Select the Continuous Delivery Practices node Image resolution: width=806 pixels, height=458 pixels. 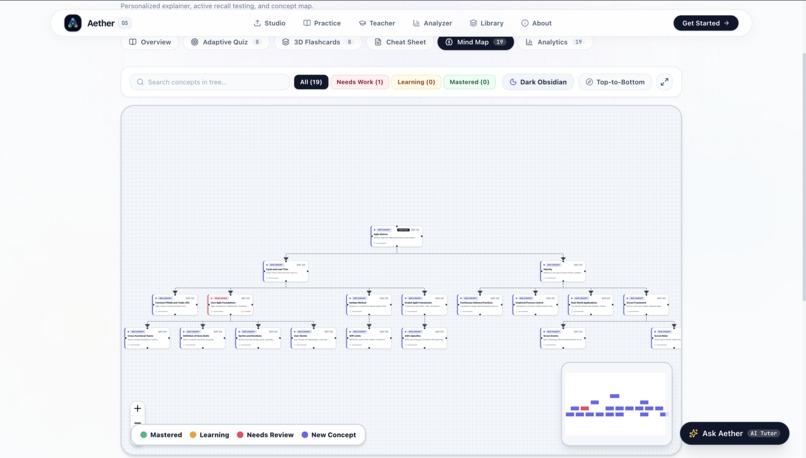[480, 305]
